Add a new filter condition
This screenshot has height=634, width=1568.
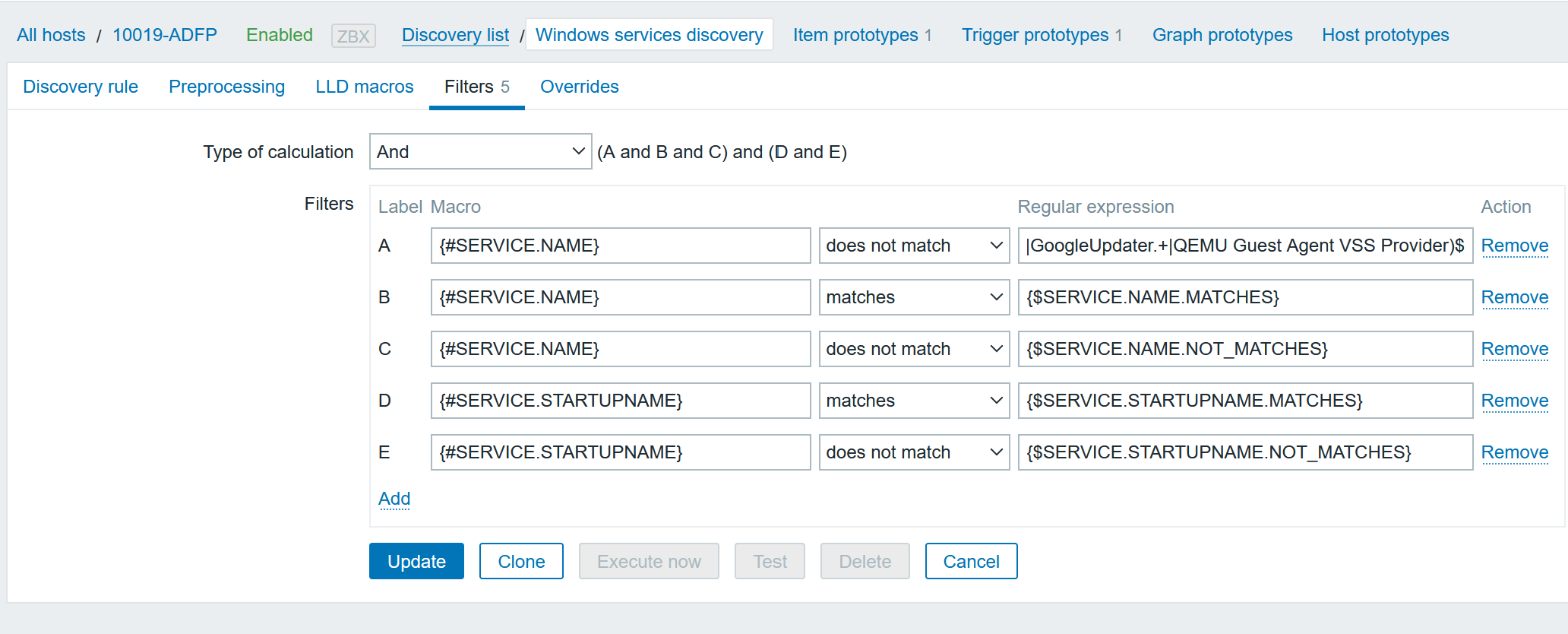point(394,499)
